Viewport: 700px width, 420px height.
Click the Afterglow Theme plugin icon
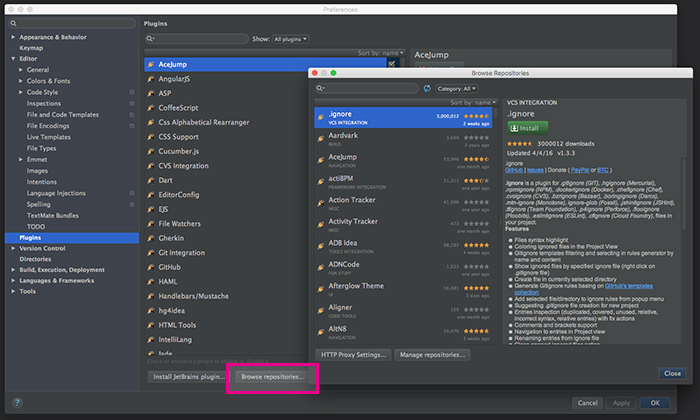click(321, 289)
